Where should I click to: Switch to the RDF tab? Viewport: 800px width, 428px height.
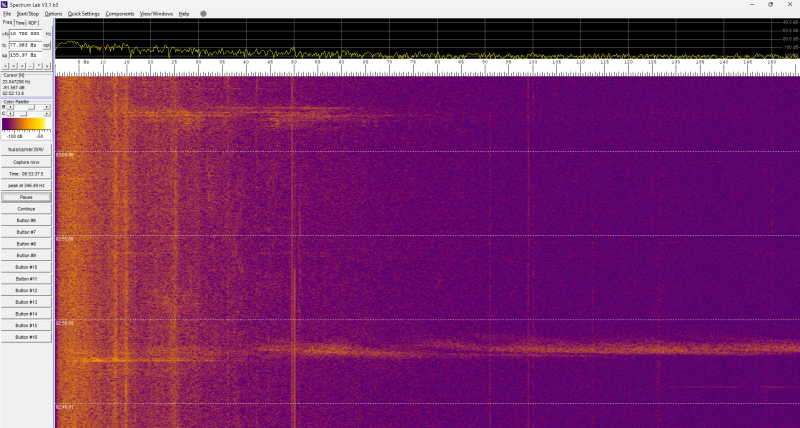[x=33, y=23]
